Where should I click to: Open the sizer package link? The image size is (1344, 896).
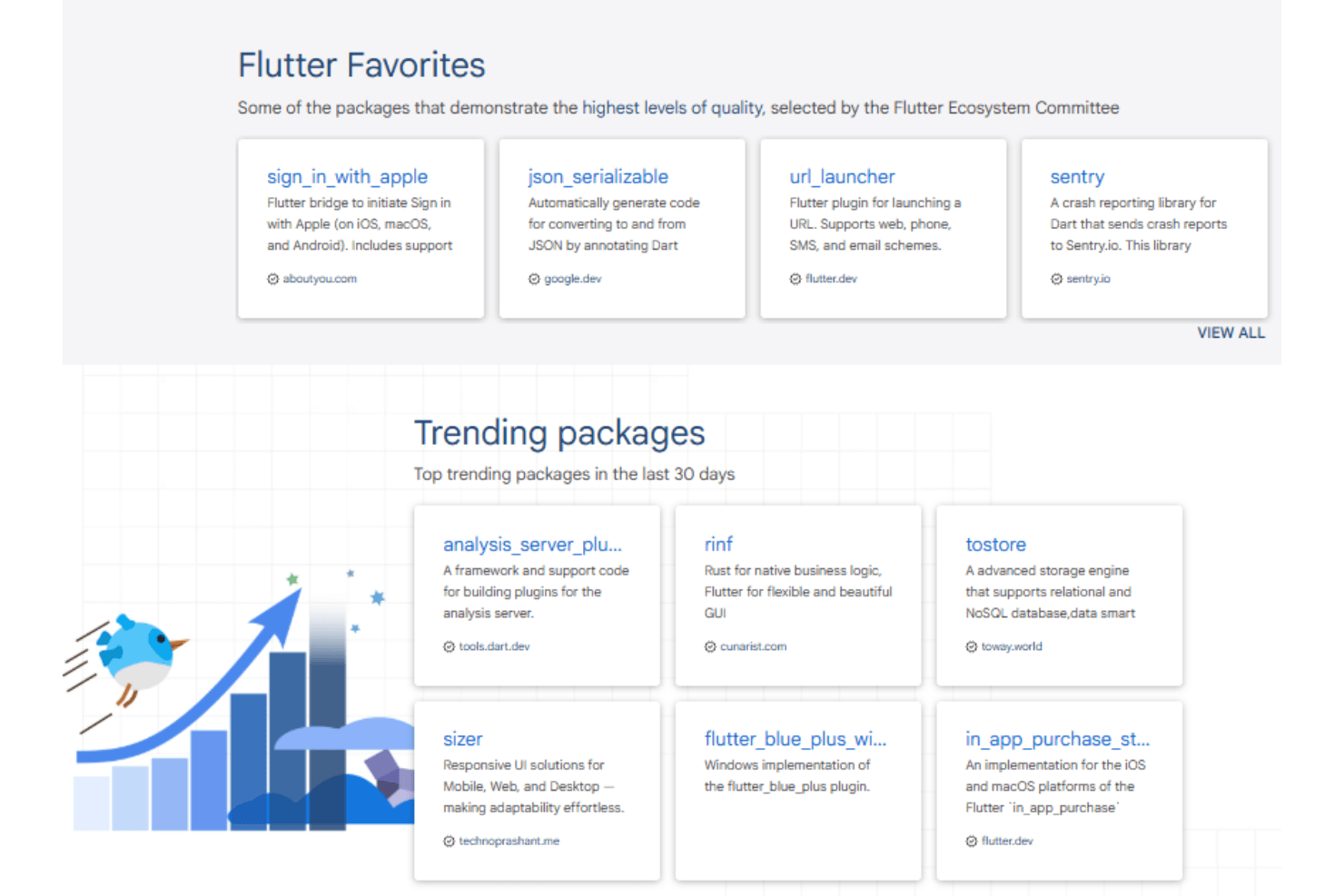click(x=462, y=739)
